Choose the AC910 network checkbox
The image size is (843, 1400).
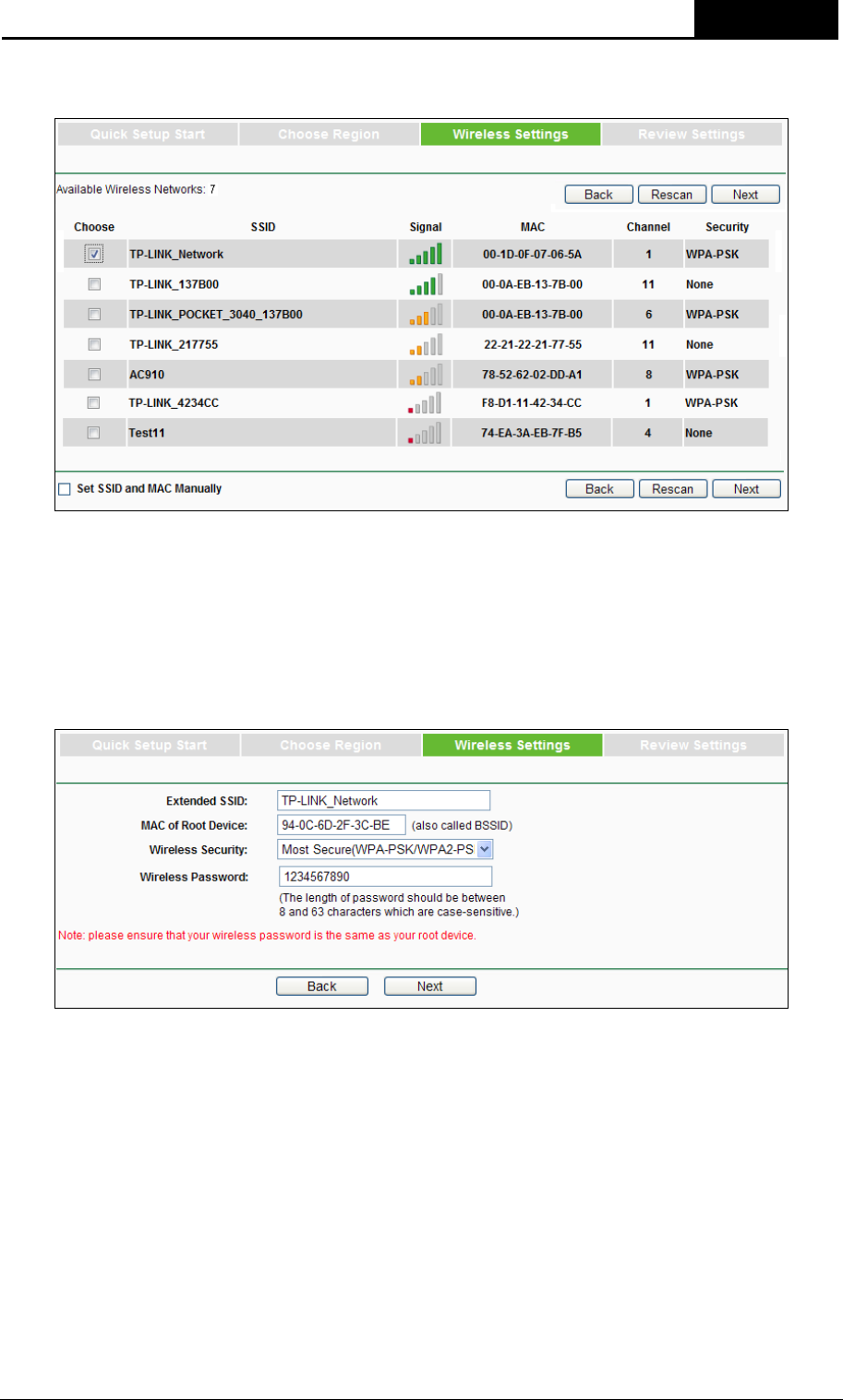pos(94,375)
